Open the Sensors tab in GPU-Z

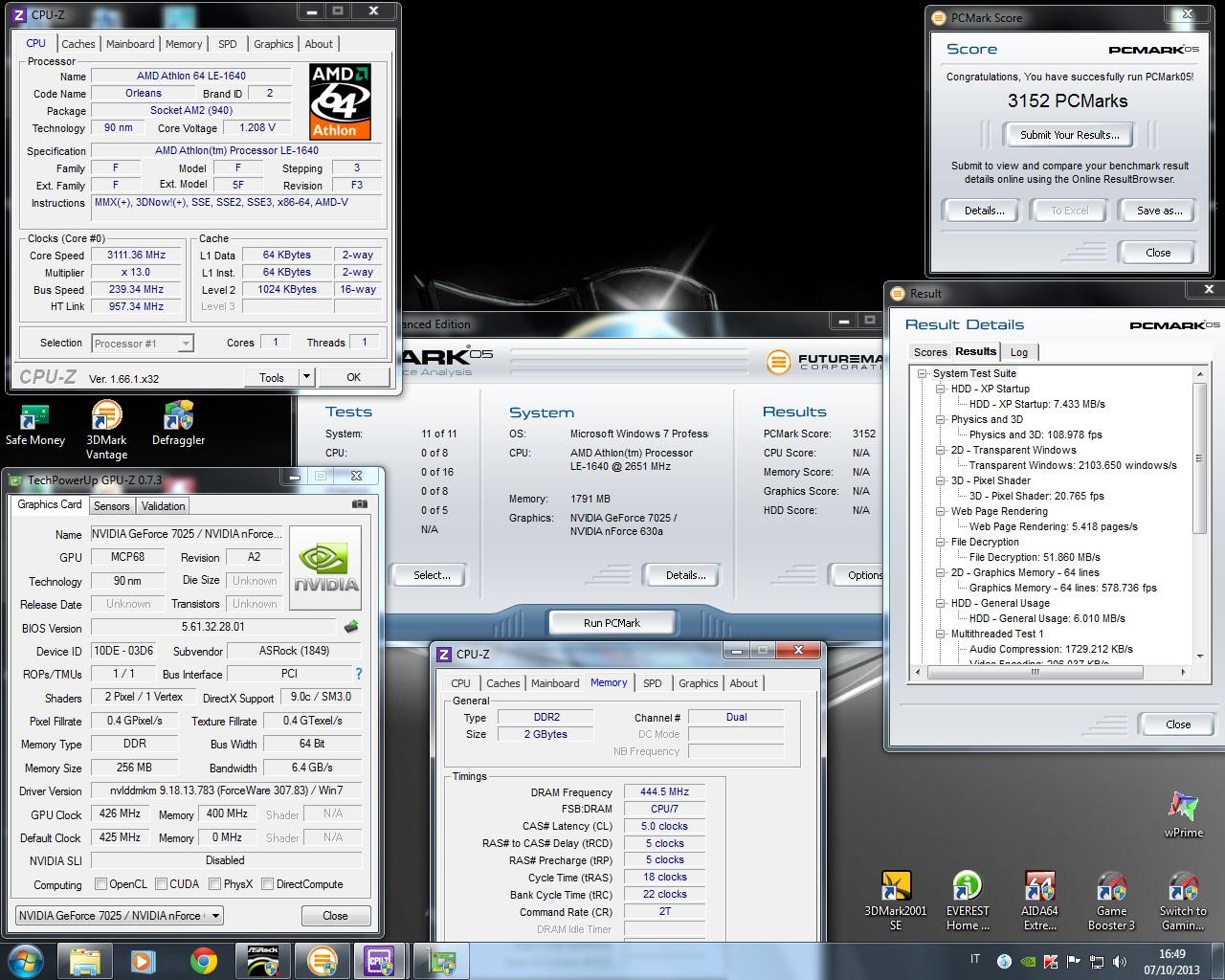(x=112, y=506)
